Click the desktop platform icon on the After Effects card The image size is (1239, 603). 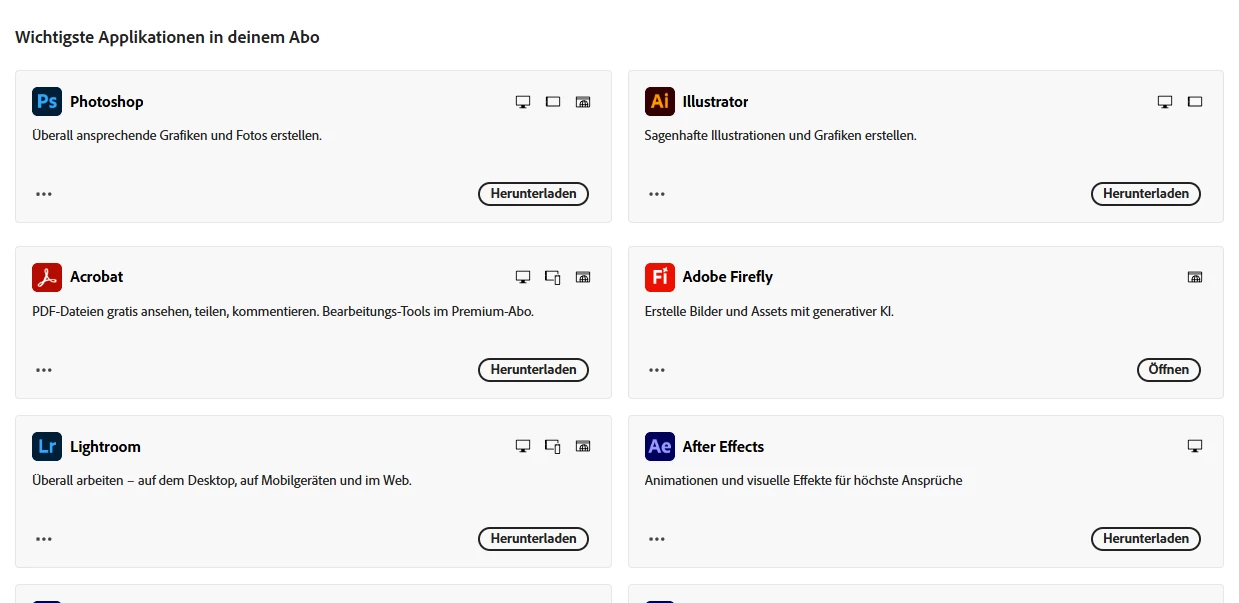point(1195,446)
